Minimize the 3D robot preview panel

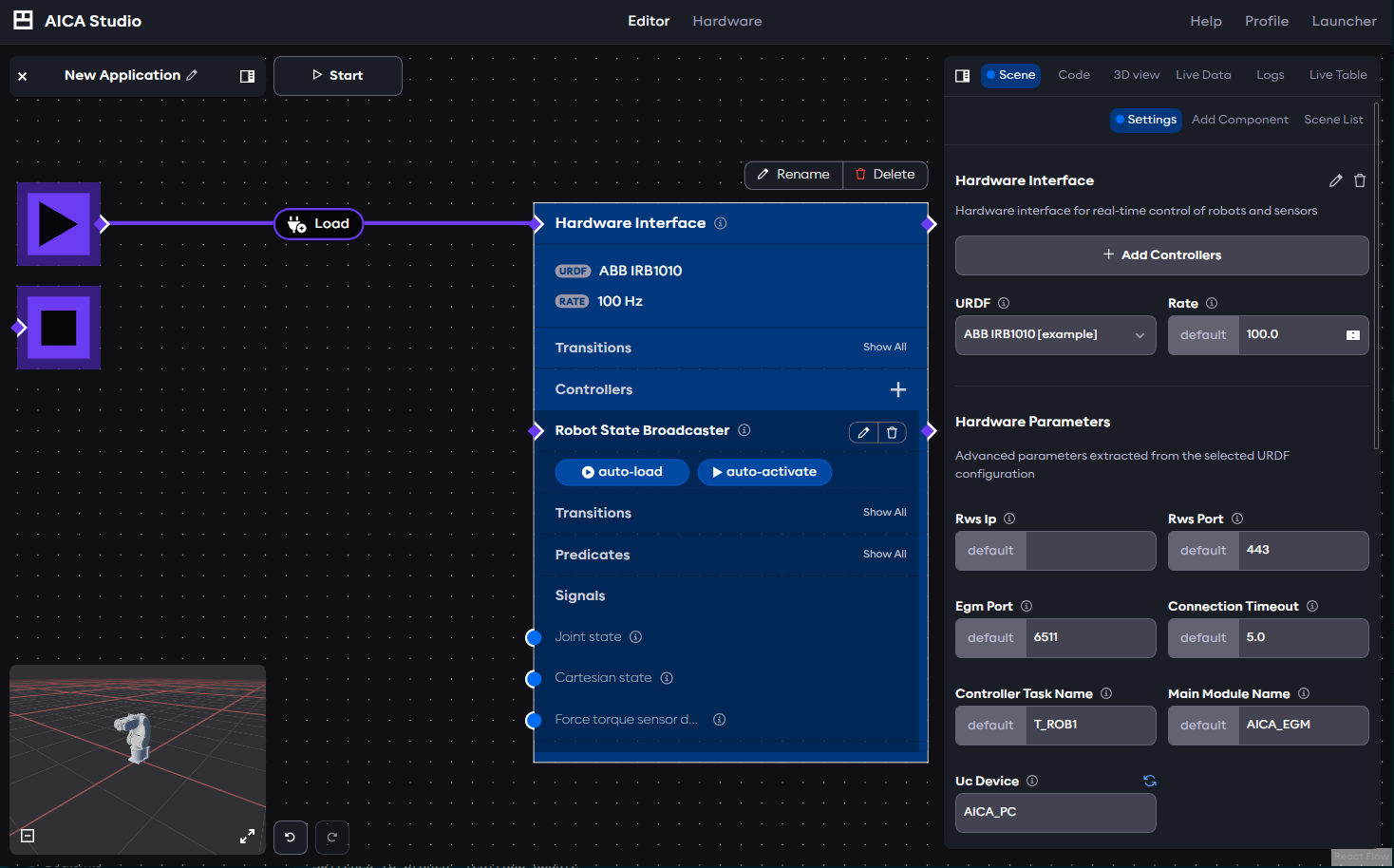tap(28, 836)
